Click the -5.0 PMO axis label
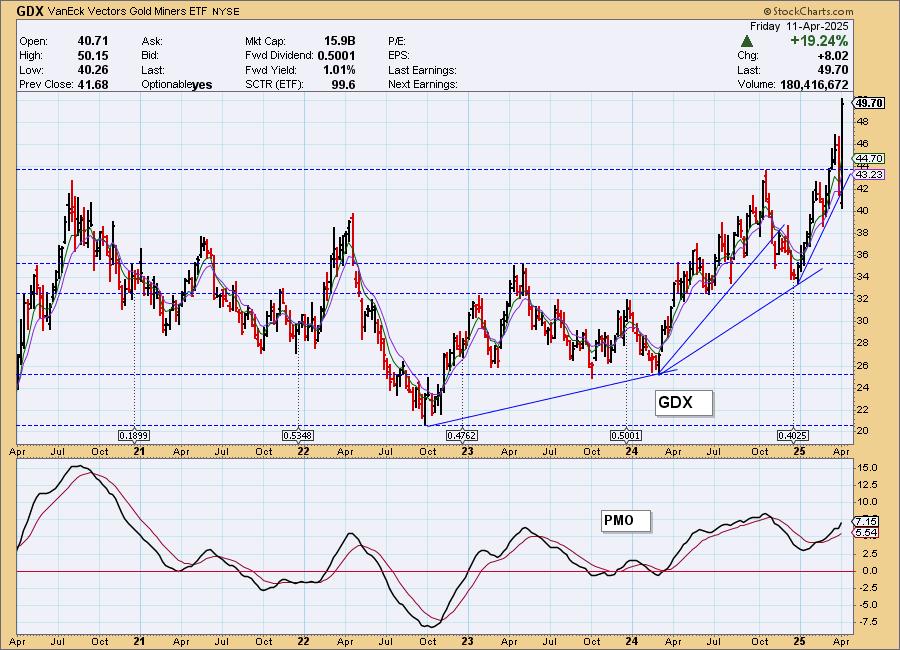The width and height of the screenshot is (900, 650). (x=867, y=605)
